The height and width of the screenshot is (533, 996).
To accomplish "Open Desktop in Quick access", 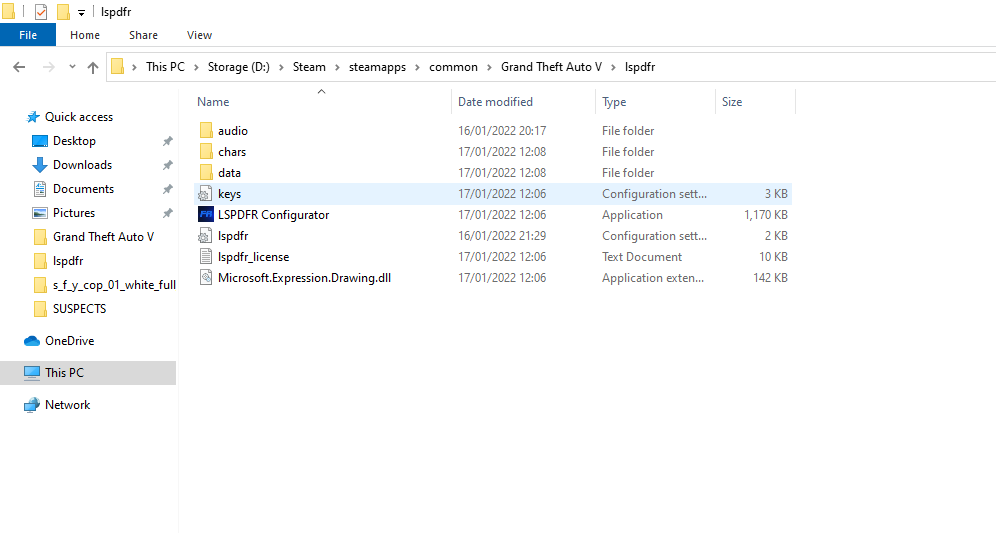I will 74,141.
